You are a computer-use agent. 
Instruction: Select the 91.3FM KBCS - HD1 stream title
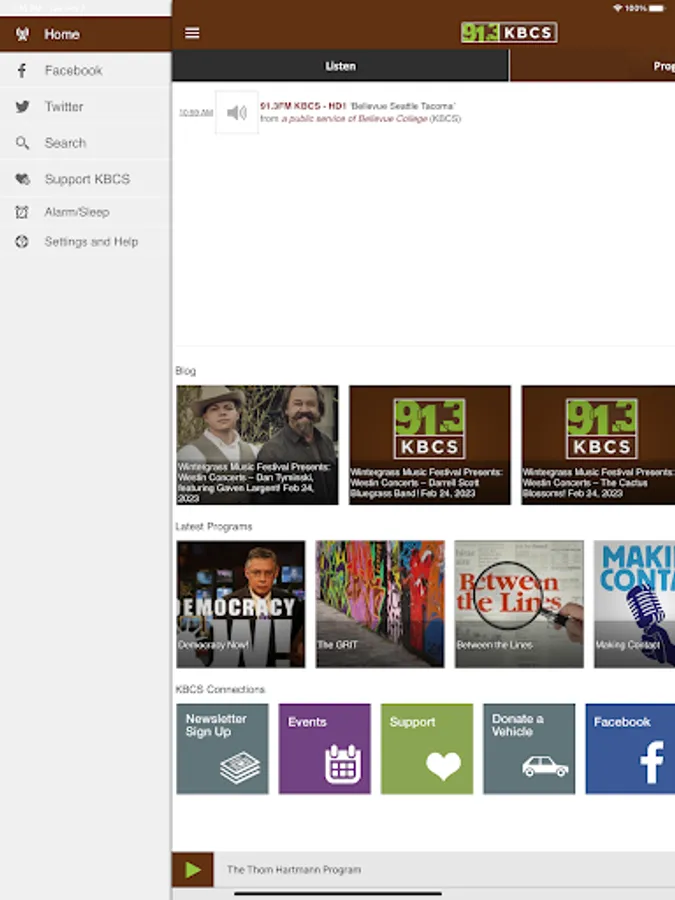302,106
